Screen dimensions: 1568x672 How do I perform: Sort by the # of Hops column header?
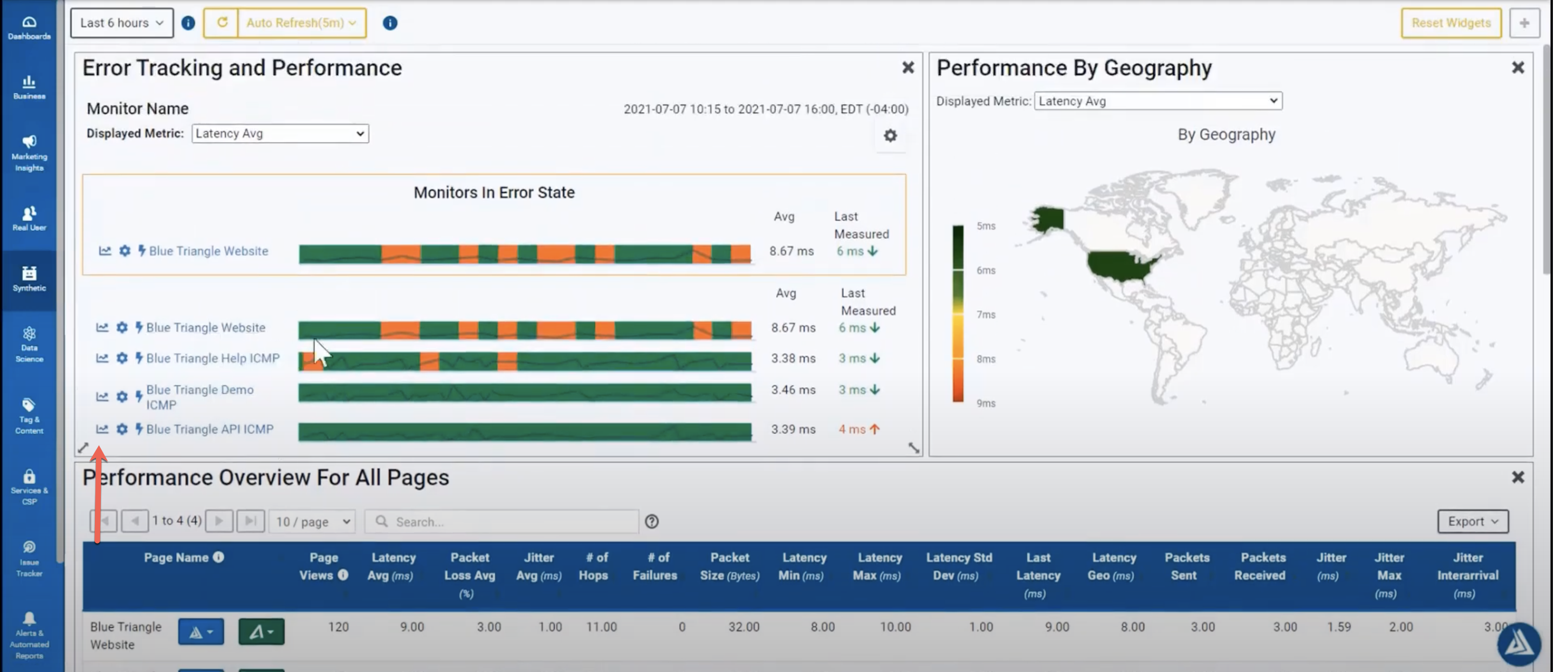595,566
